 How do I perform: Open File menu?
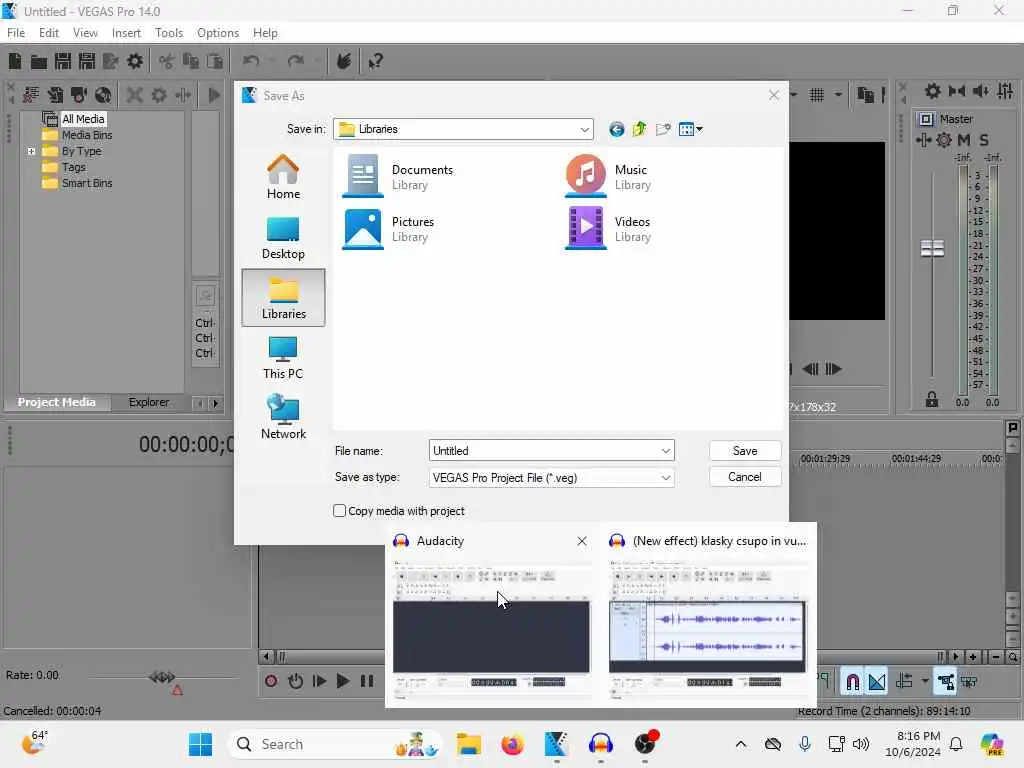[x=16, y=33]
